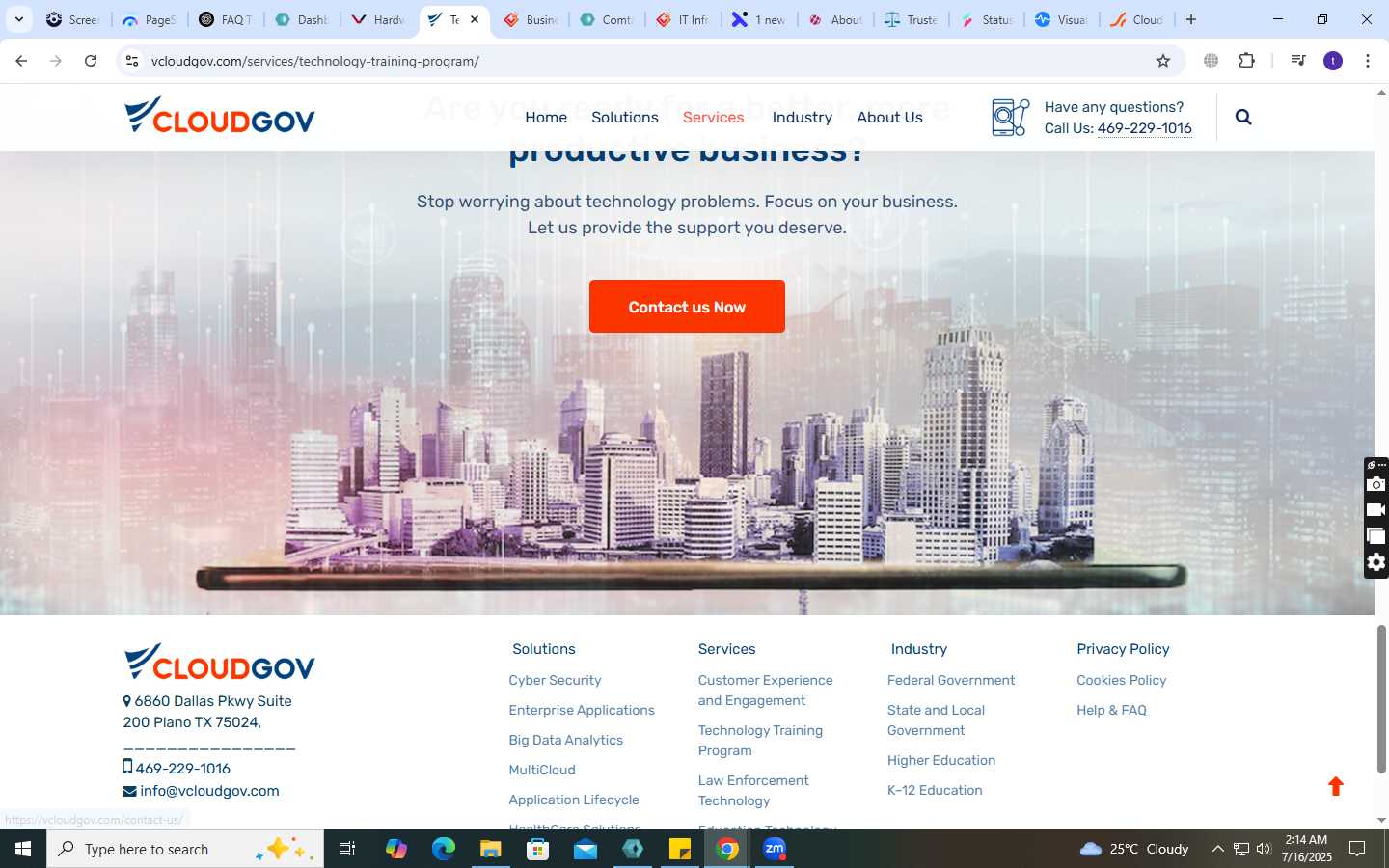Open the Cookies Policy link
The image size is (1389, 868).
[x=1122, y=680]
